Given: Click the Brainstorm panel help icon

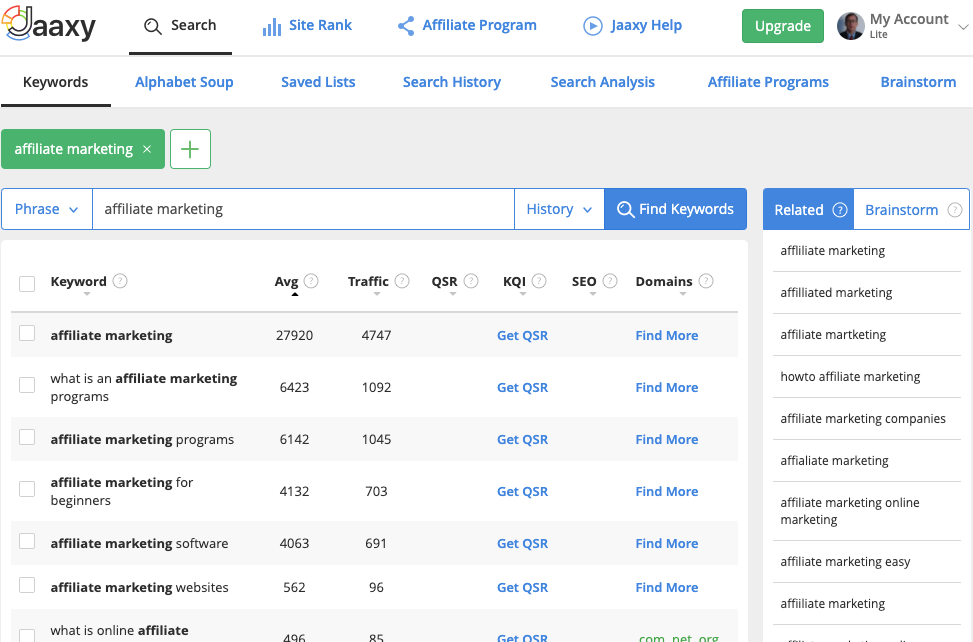Looking at the screenshot, I should [x=955, y=210].
